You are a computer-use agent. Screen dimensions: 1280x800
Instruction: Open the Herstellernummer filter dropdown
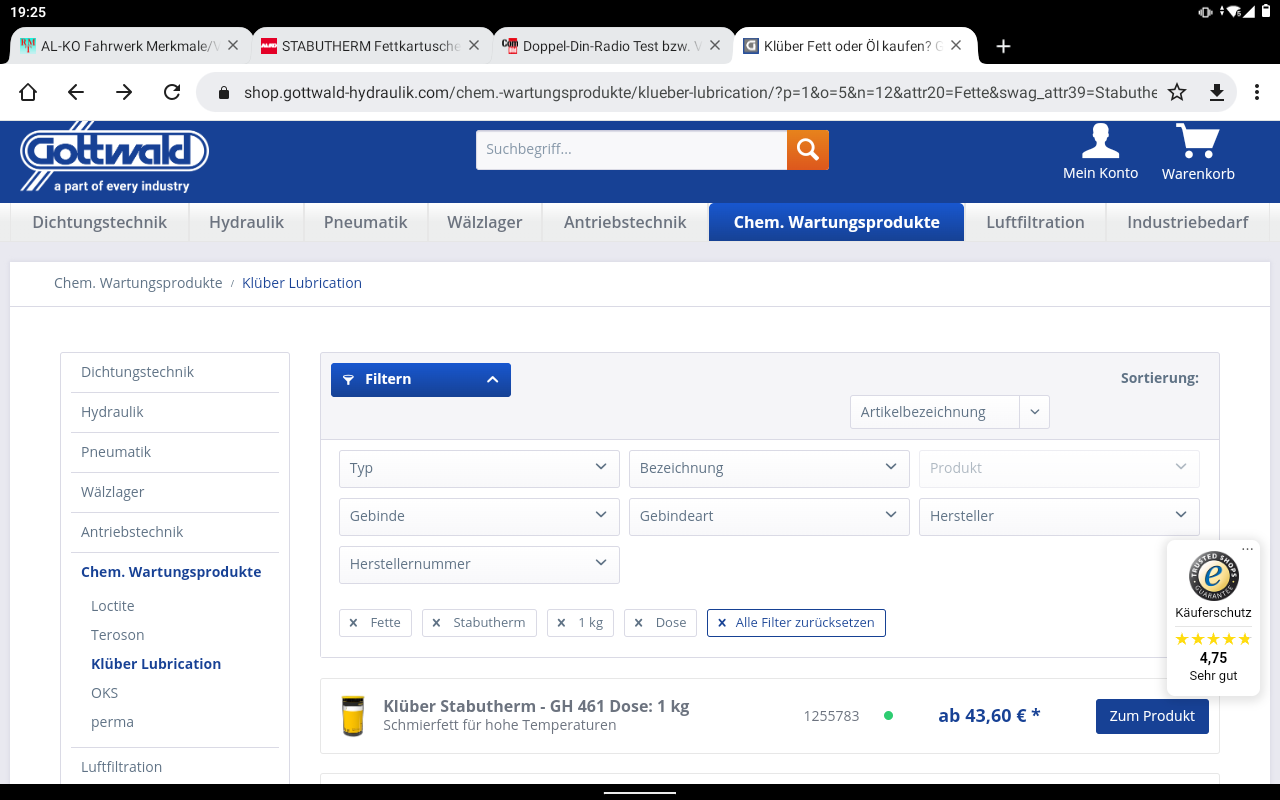[x=479, y=564]
